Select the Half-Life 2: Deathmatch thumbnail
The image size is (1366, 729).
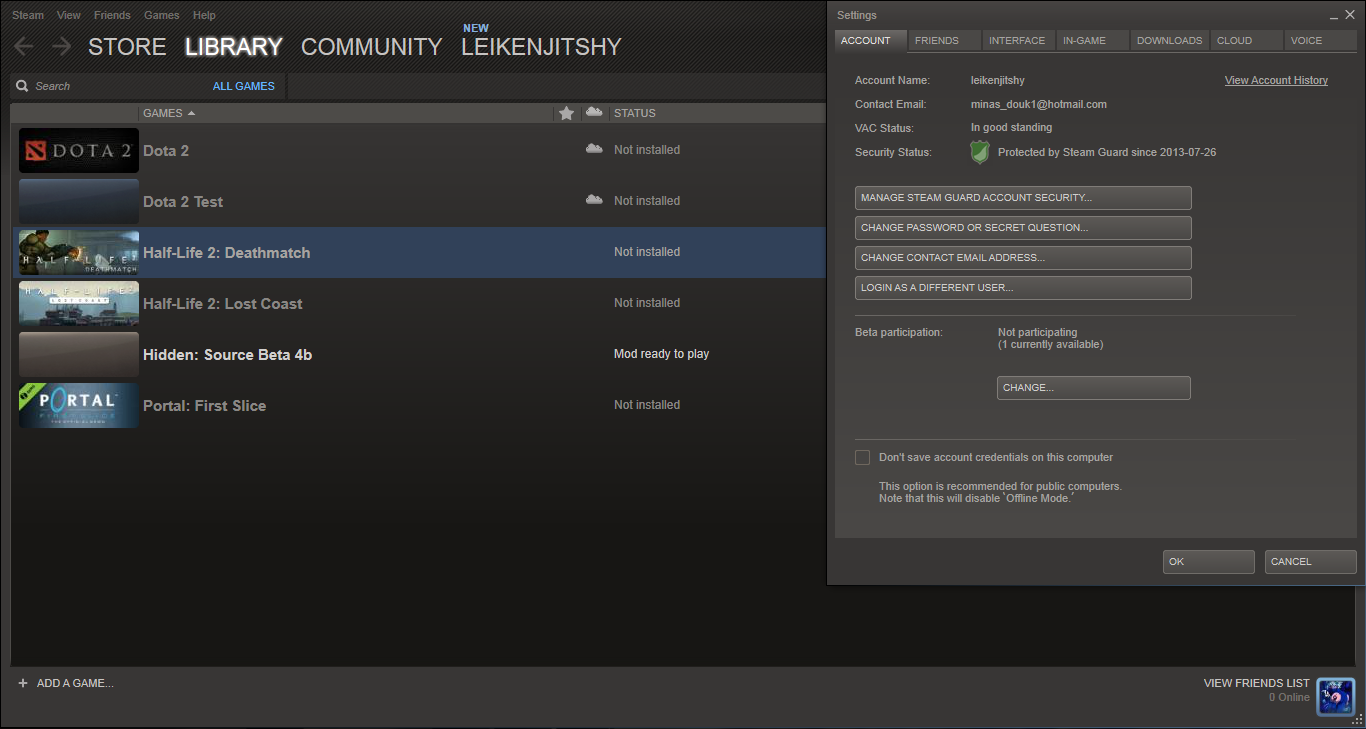tap(79, 252)
